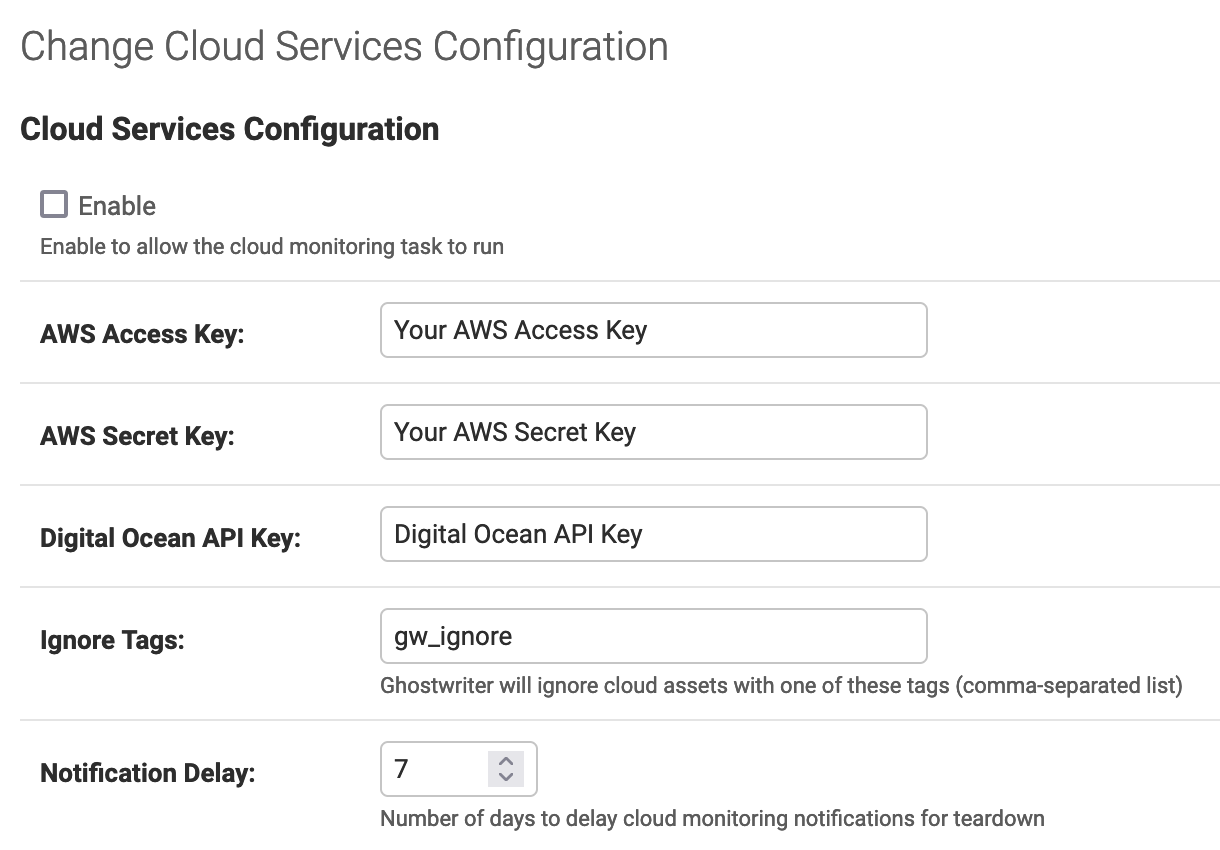Click the 'Change Cloud Services Configuration' page title
This screenshot has height=850, width=1220.
click(x=344, y=47)
